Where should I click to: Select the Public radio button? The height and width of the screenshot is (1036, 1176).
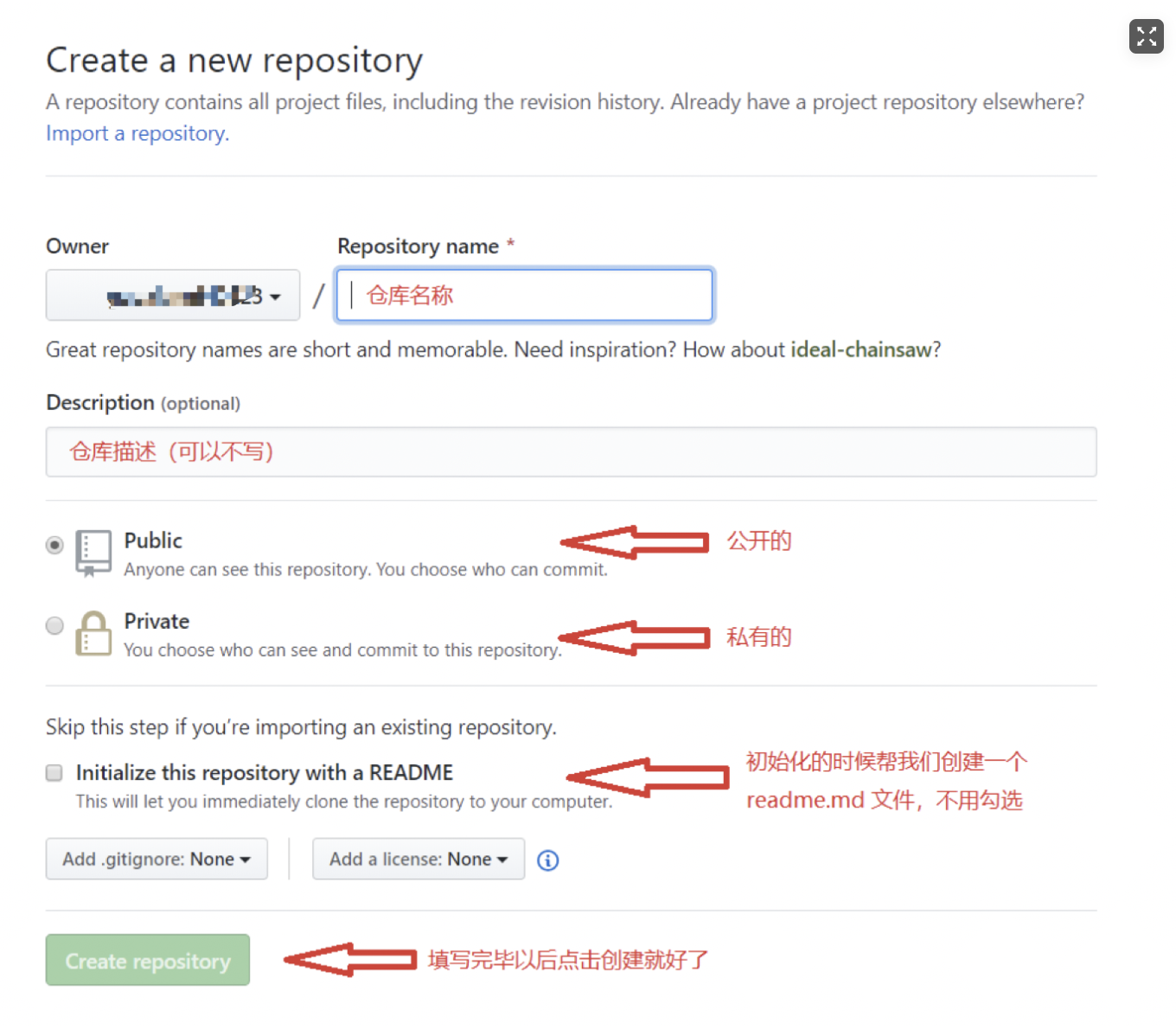point(54,545)
